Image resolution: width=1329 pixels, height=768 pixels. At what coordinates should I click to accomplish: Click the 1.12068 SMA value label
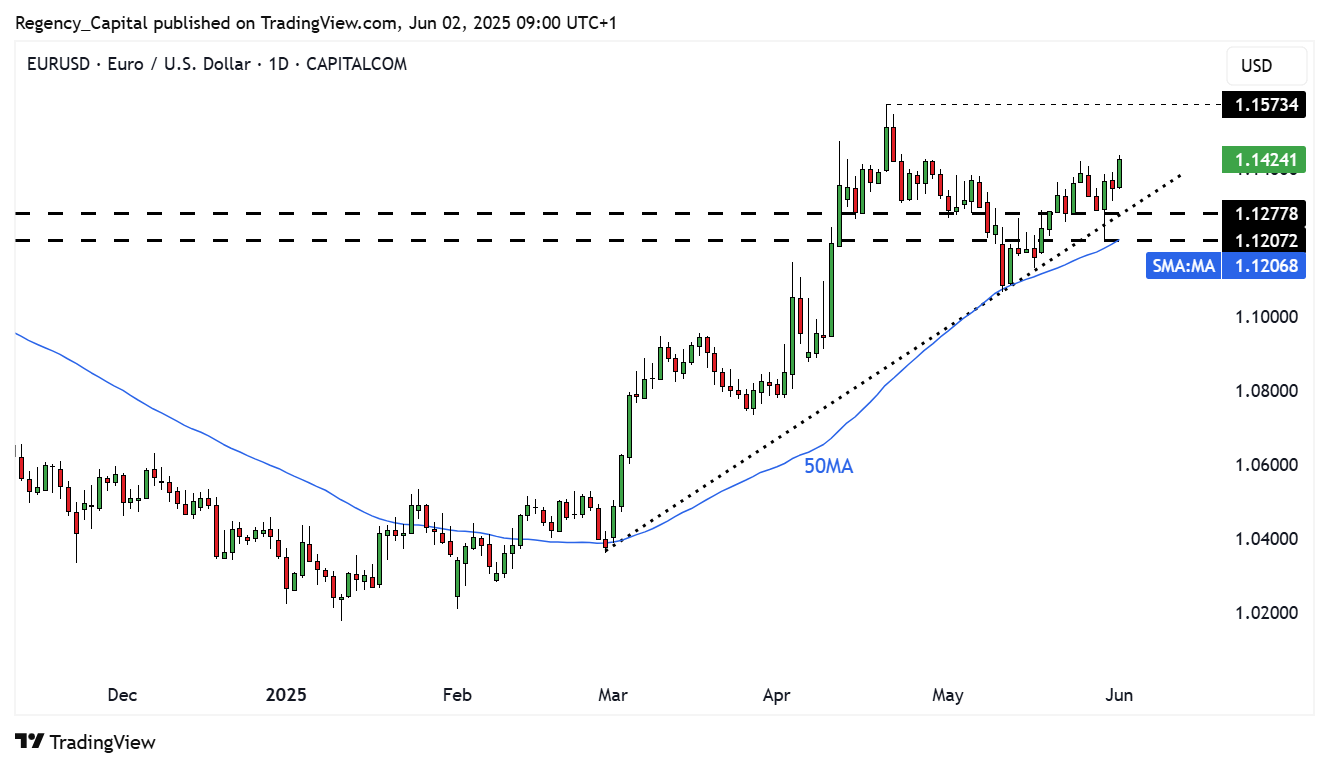pyautogui.click(x=1265, y=265)
